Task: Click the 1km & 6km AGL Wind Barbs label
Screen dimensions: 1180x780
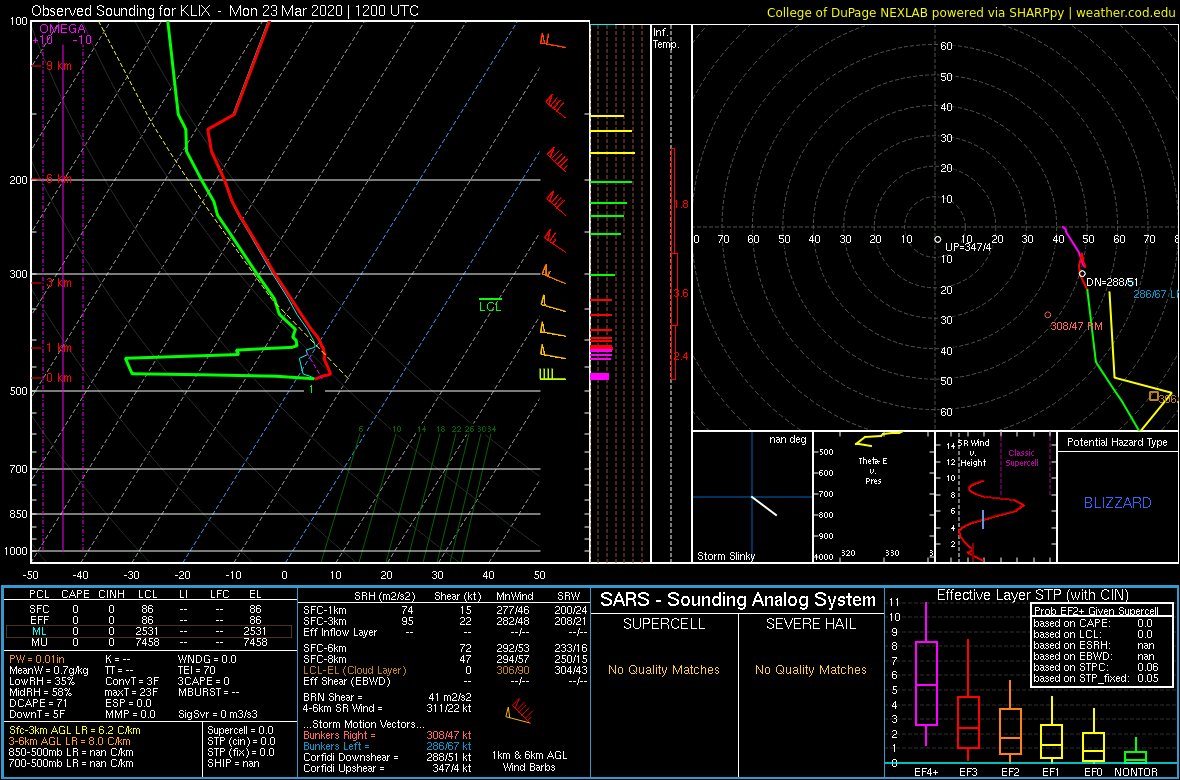Action: [531, 762]
